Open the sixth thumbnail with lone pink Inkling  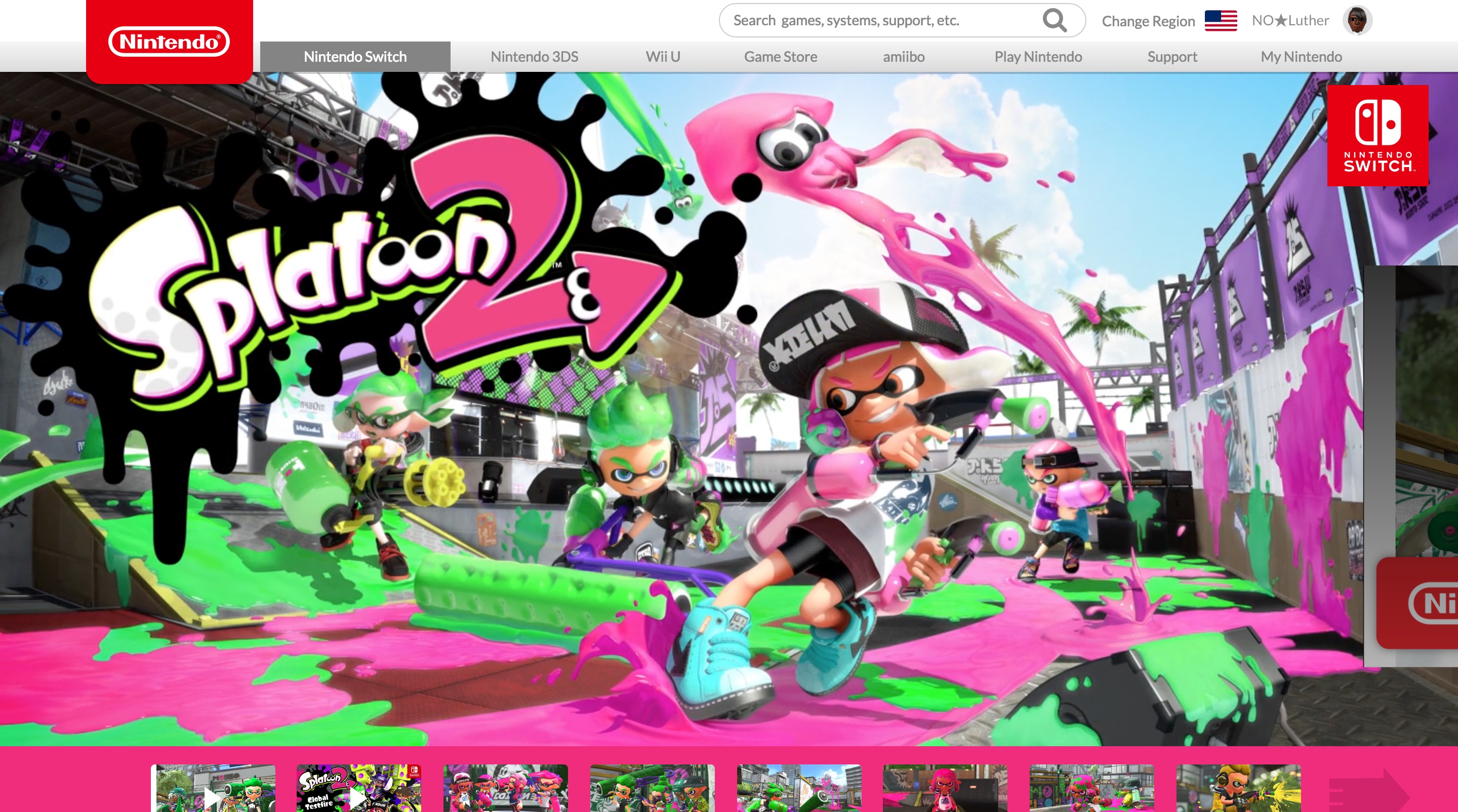click(x=945, y=788)
